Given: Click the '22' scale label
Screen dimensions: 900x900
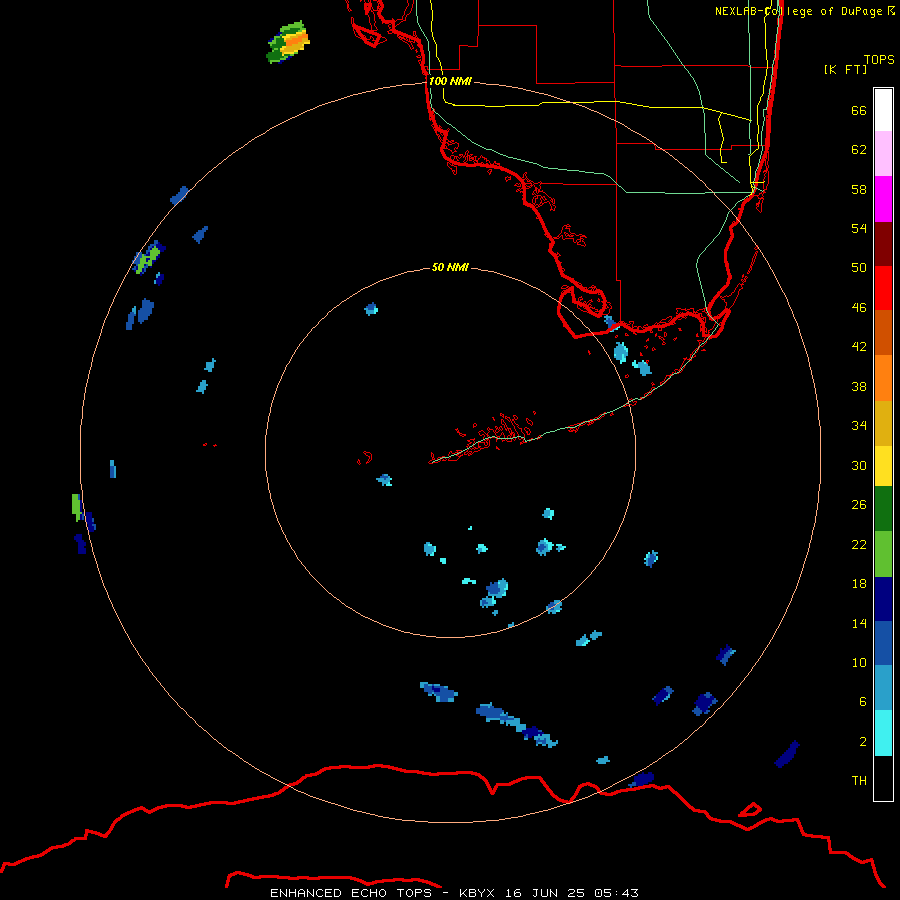Looking at the screenshot, I should [x=859, y=545].
